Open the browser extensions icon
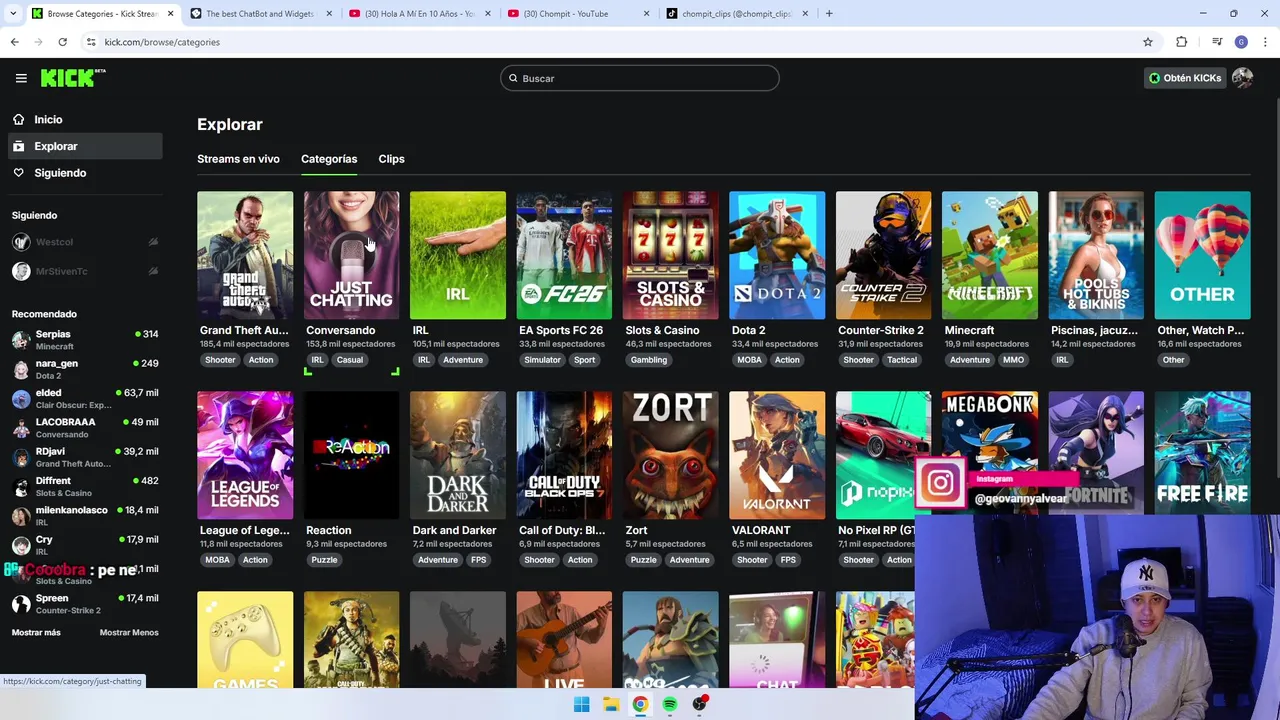The height and width of the screenshot is (720, 1280). [x=1181, y=42]
